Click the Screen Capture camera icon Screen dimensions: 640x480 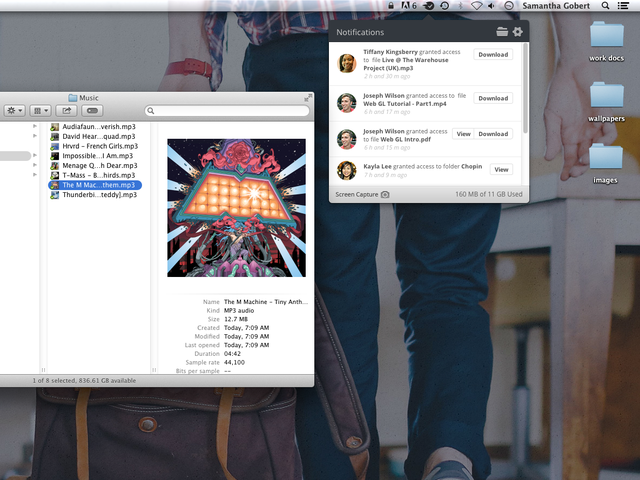[x=385, y=194]
